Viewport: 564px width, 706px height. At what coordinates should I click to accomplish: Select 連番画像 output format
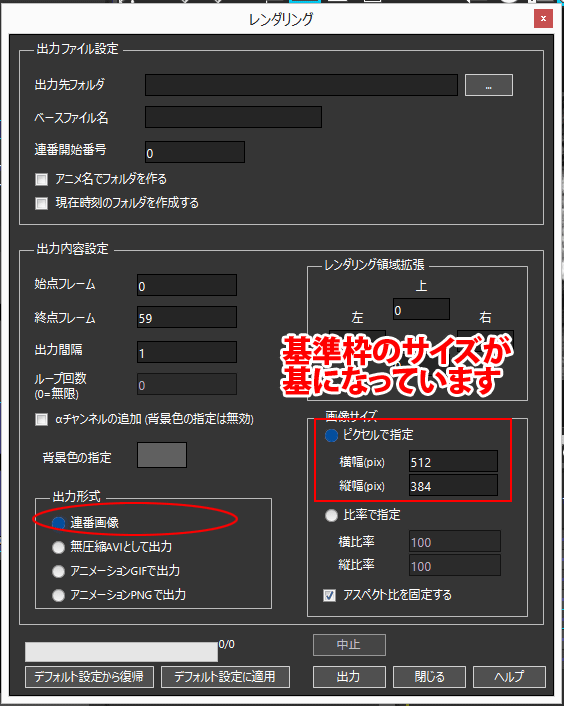pyautogui.click(x=59, y=523)
